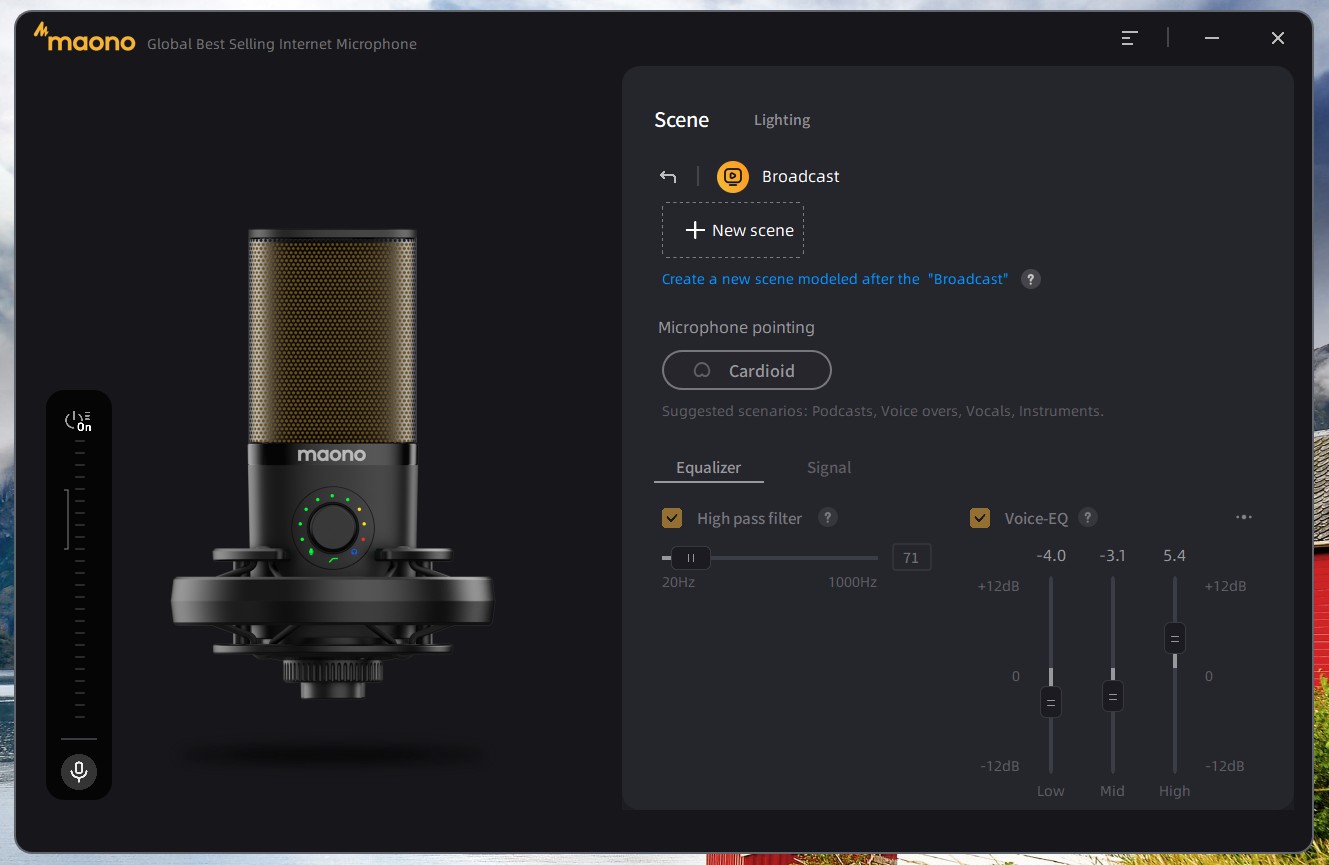Click the Mid EQ value -3.1
This screenshot has height=865, width=1329.
coord(1113,556)
